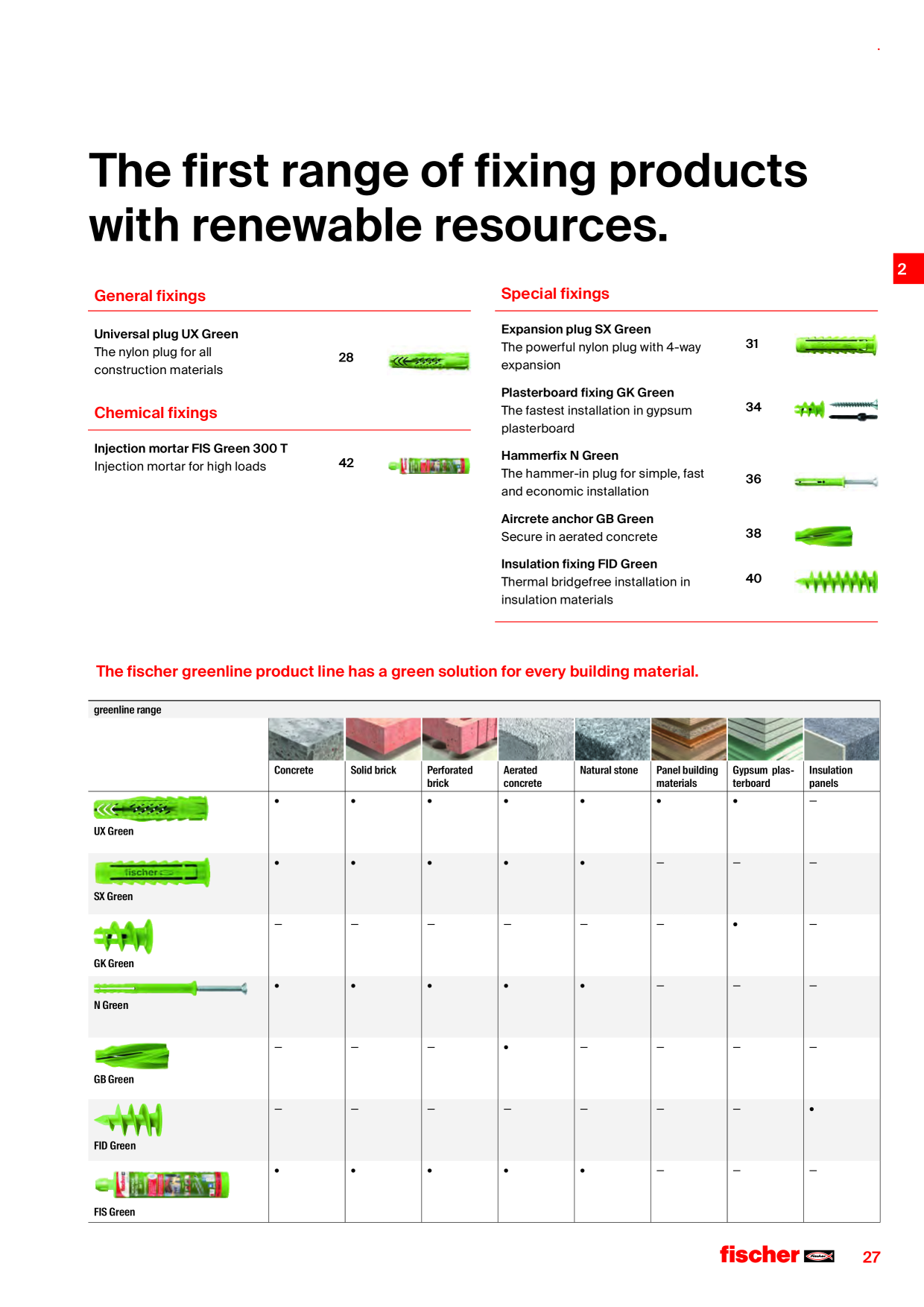This screenshot has height=1307, width=924.
Task: Click the Aircrete anchor GB Green image
Action: (x=823, y=535)
